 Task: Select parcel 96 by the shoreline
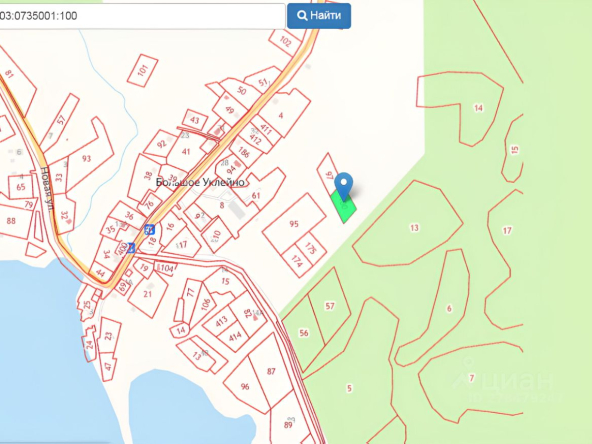245,387
